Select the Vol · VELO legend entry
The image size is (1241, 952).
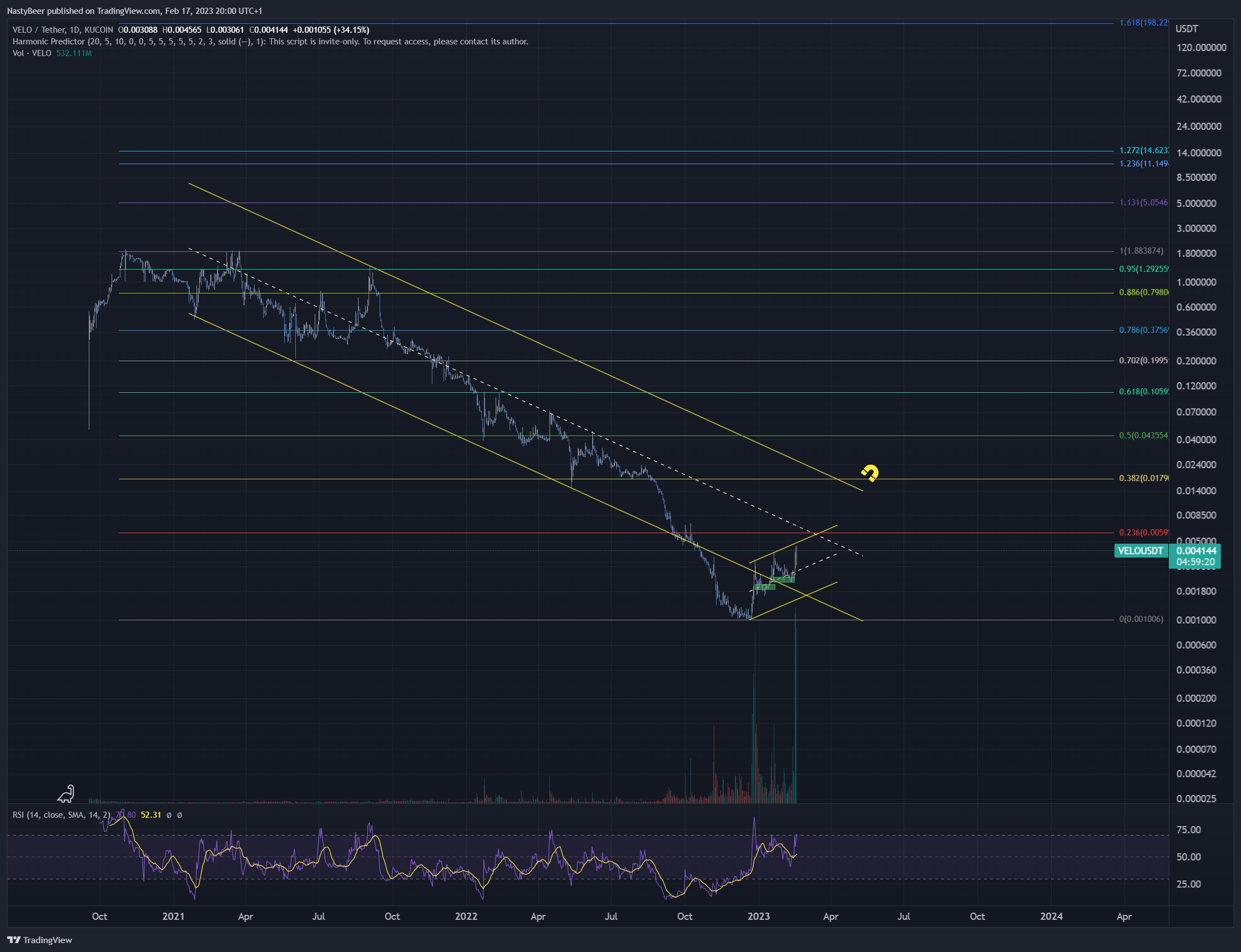point(32,53)
